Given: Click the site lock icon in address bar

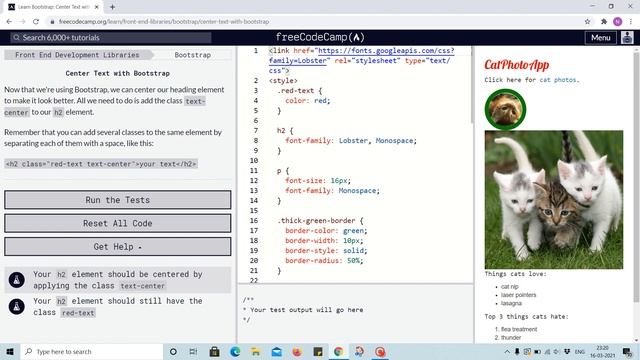Looking at the screenshot, I should pos(52,22).
